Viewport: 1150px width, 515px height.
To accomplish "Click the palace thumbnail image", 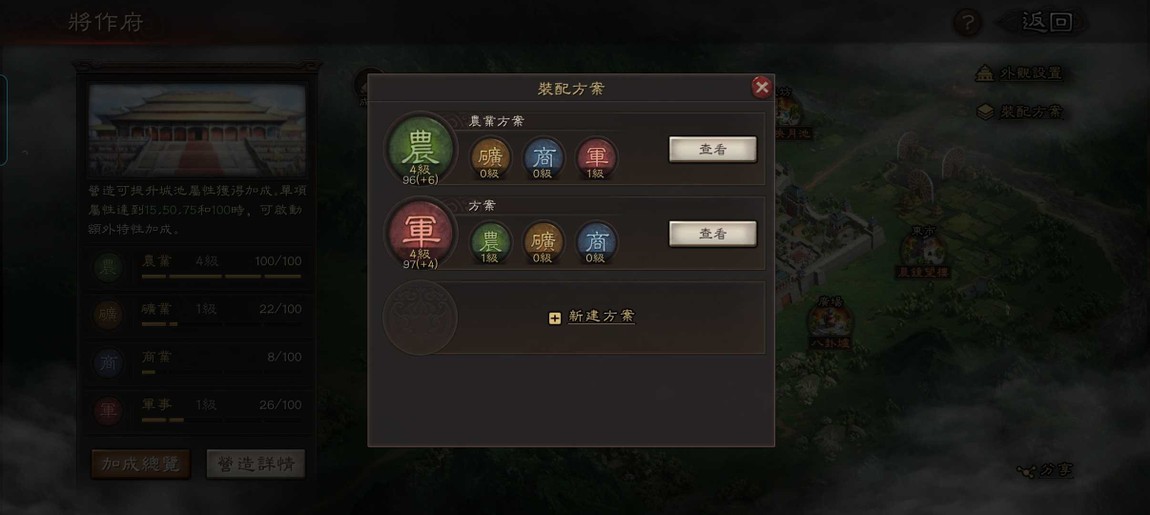I will pyautogui.click(x=197, y=131).
